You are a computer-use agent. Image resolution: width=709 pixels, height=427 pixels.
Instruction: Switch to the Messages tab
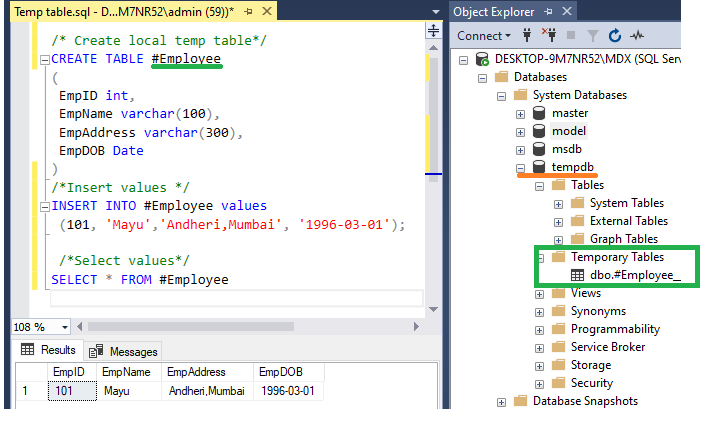click(123, 351)
